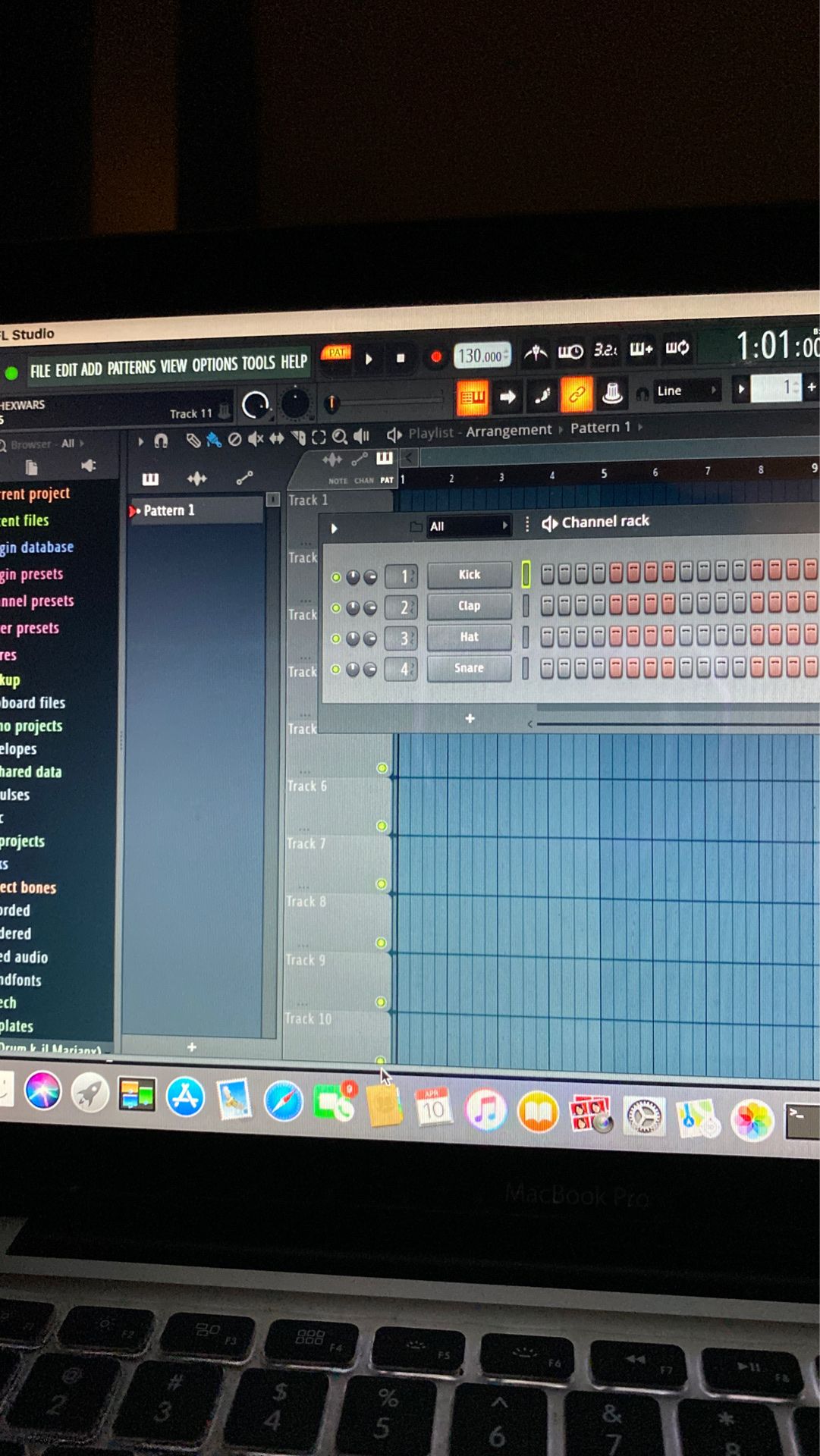The image size is (820, 1456).
Task: Open the Channel rack options arrow
Action: pos(334,528)
